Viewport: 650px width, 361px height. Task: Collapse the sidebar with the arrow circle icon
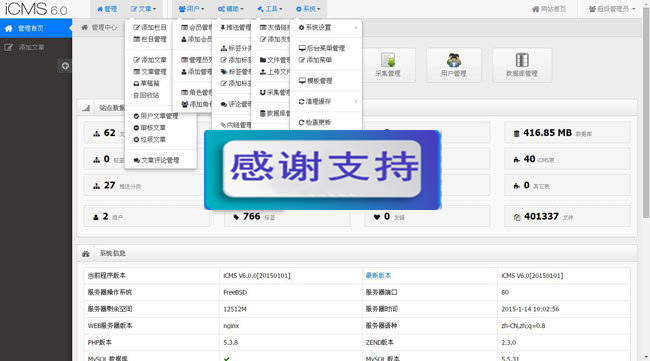pos(65,66)
